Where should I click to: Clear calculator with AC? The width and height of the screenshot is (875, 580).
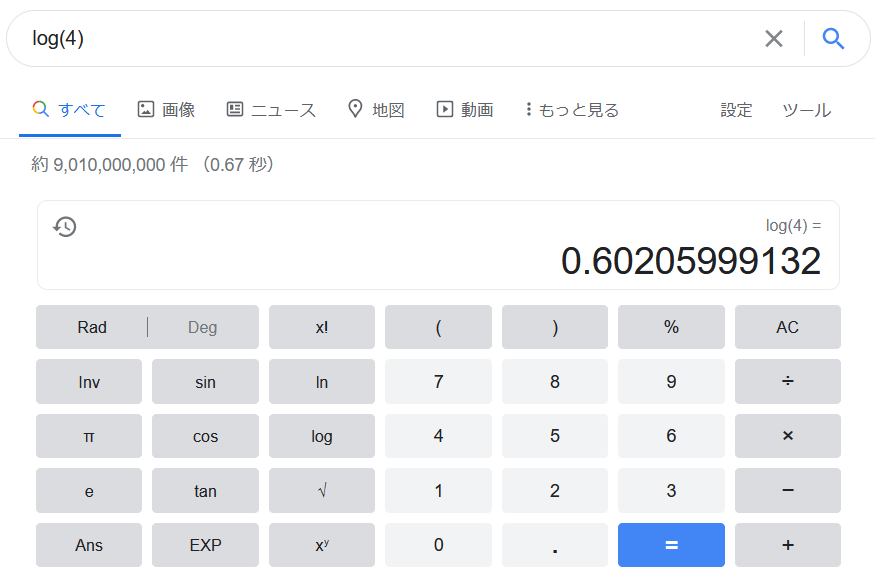787,327
